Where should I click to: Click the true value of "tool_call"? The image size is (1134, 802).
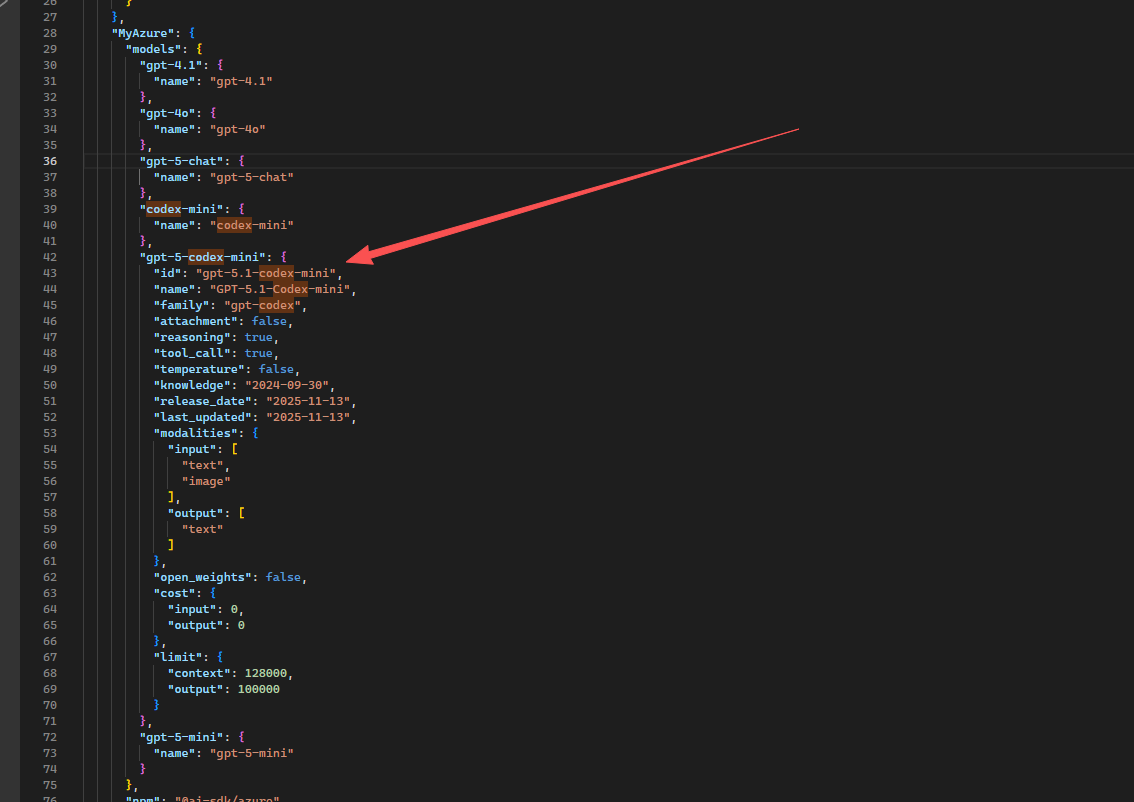click(258, 353)
